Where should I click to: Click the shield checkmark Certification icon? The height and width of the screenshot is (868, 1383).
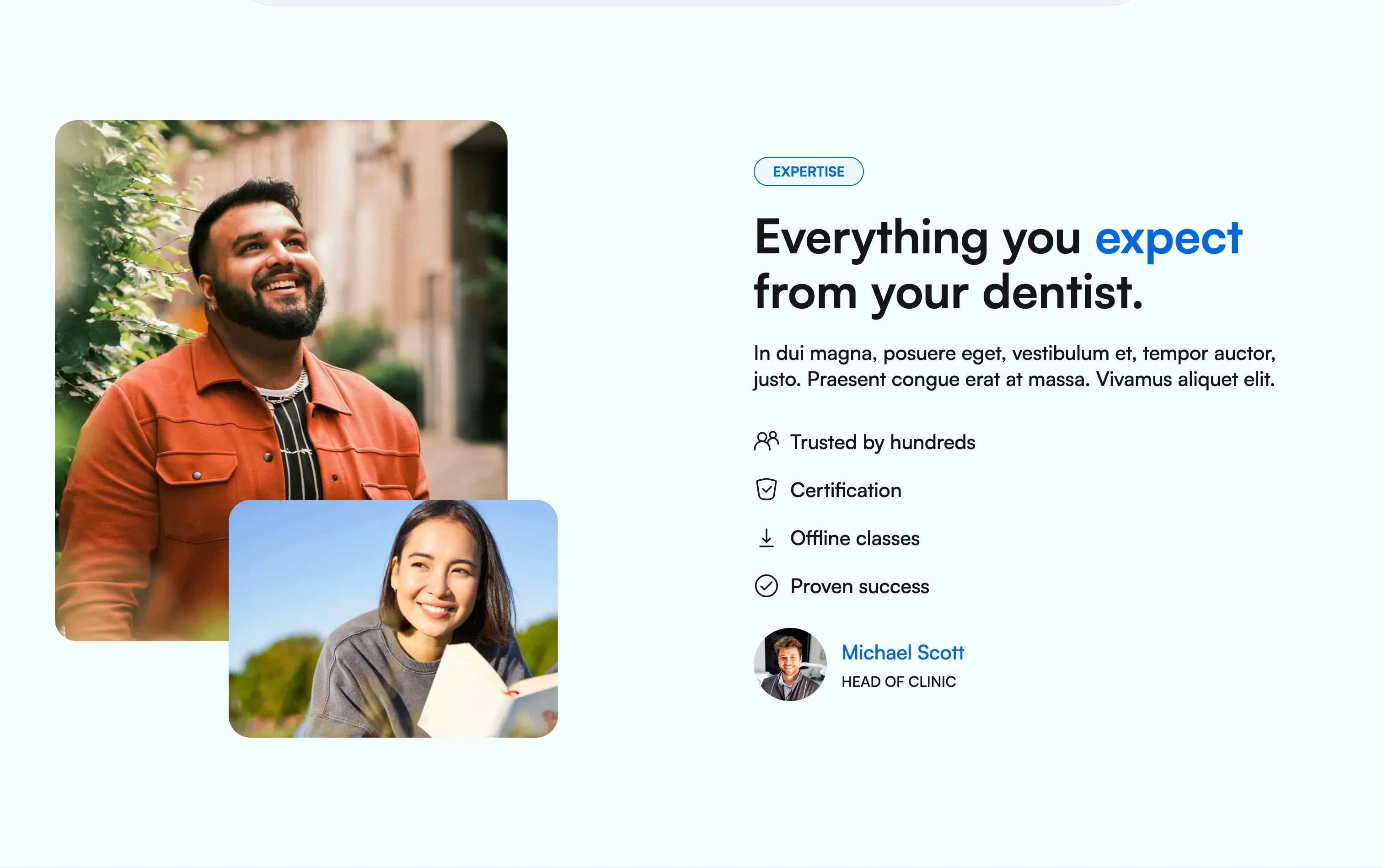coord(766,490)
